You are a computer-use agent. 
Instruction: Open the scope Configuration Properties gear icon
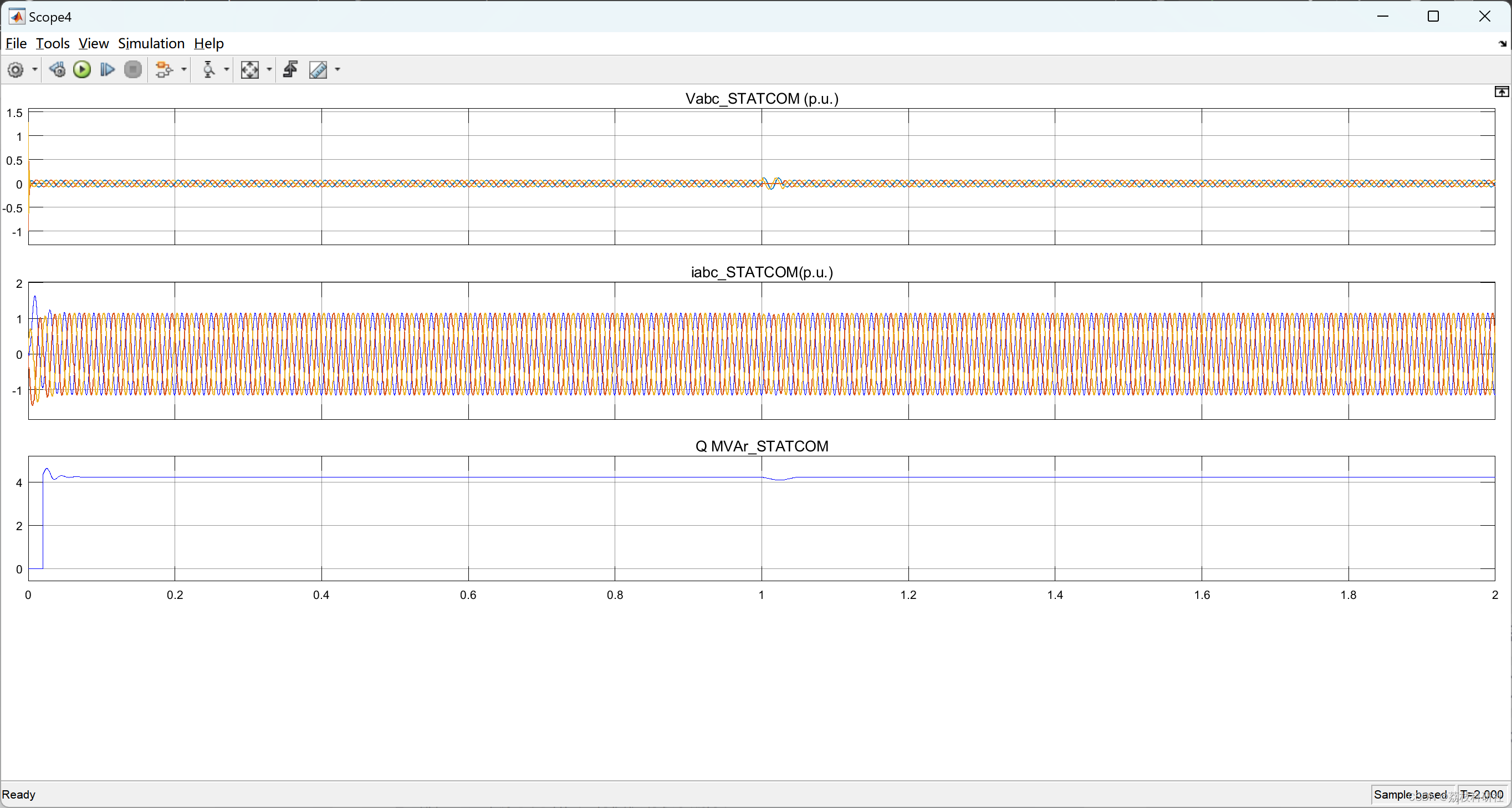click(x=16, y=70)
